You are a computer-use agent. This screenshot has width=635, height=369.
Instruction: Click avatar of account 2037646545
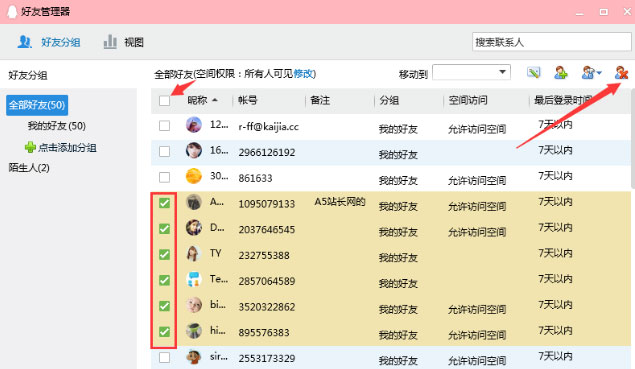(194, 228)
